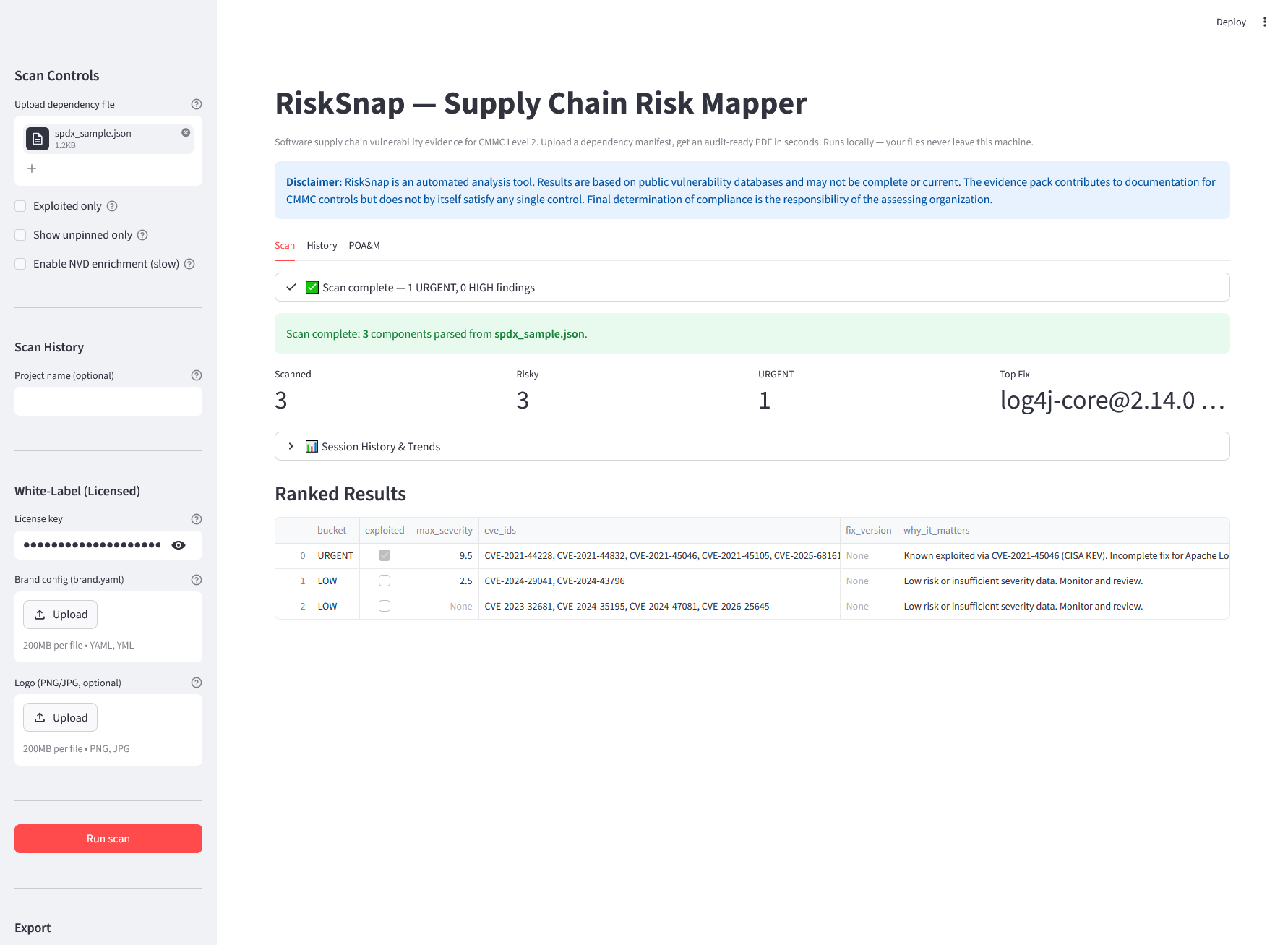Show help for Brand config upload
1288x945 pixels.
click(197, 580)
